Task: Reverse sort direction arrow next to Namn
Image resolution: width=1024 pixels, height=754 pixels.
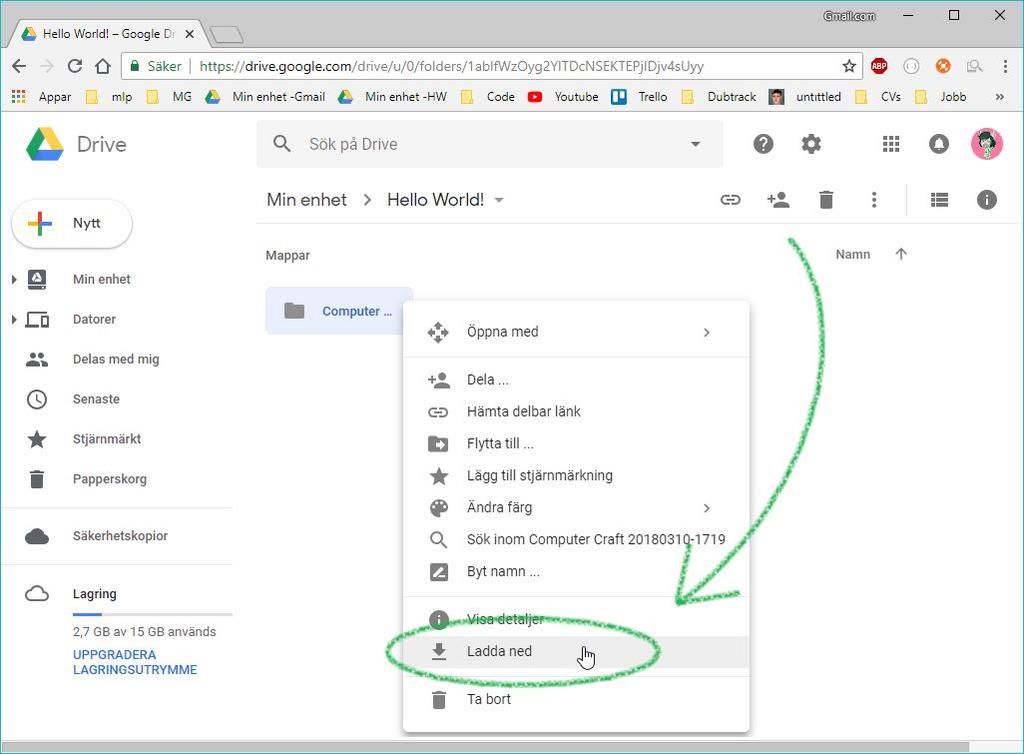Action: click(x=901, y=254)
